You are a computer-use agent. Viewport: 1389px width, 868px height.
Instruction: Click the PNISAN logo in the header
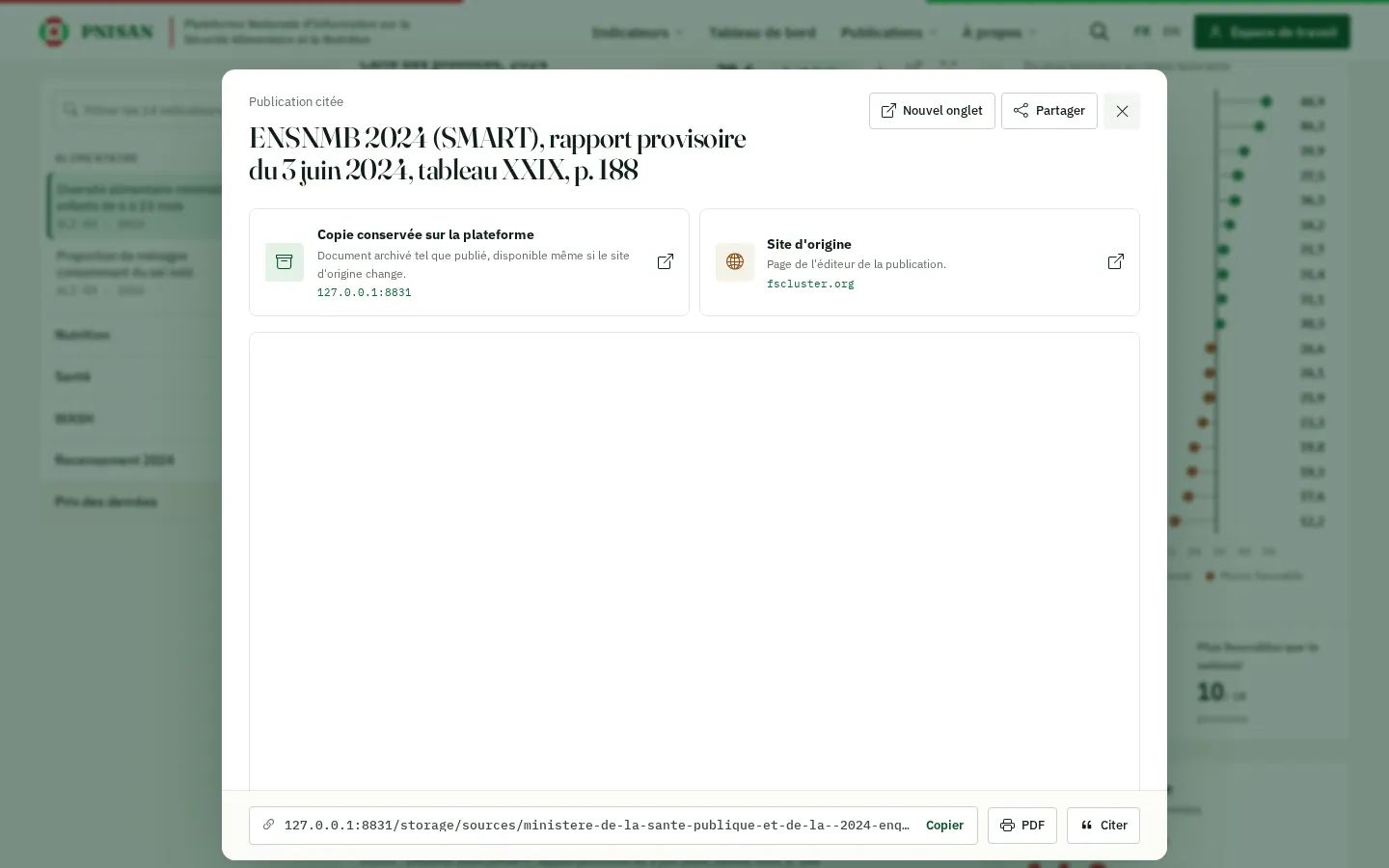click(x=95, y=32)
